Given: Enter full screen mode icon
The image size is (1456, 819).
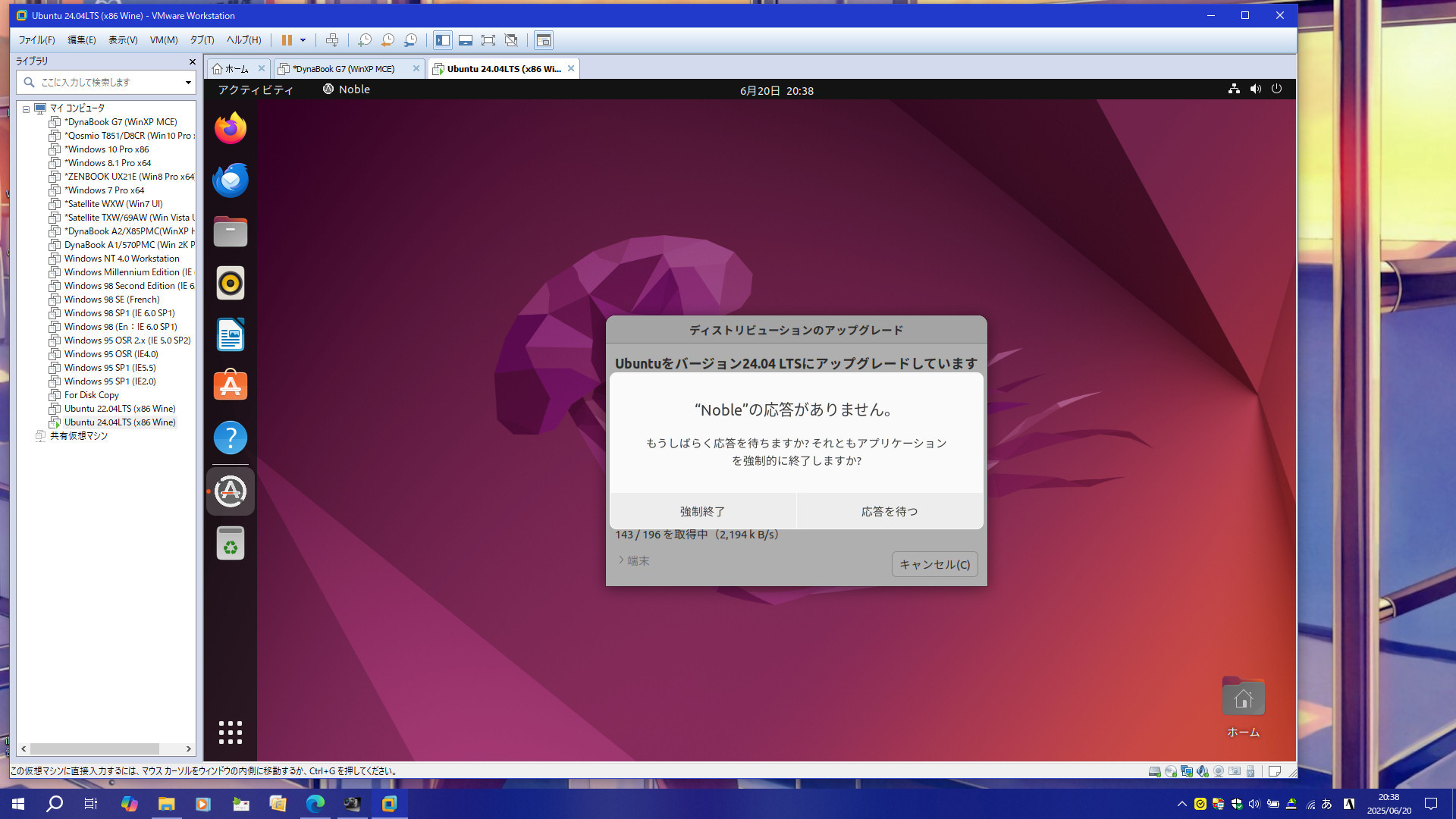Looking at the screenshot, I should tap(488, 40).
